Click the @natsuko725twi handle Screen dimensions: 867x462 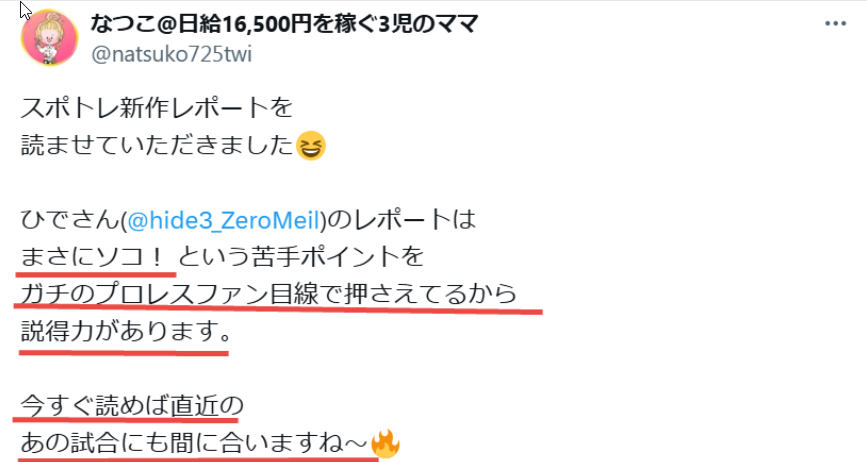(171, 54)
